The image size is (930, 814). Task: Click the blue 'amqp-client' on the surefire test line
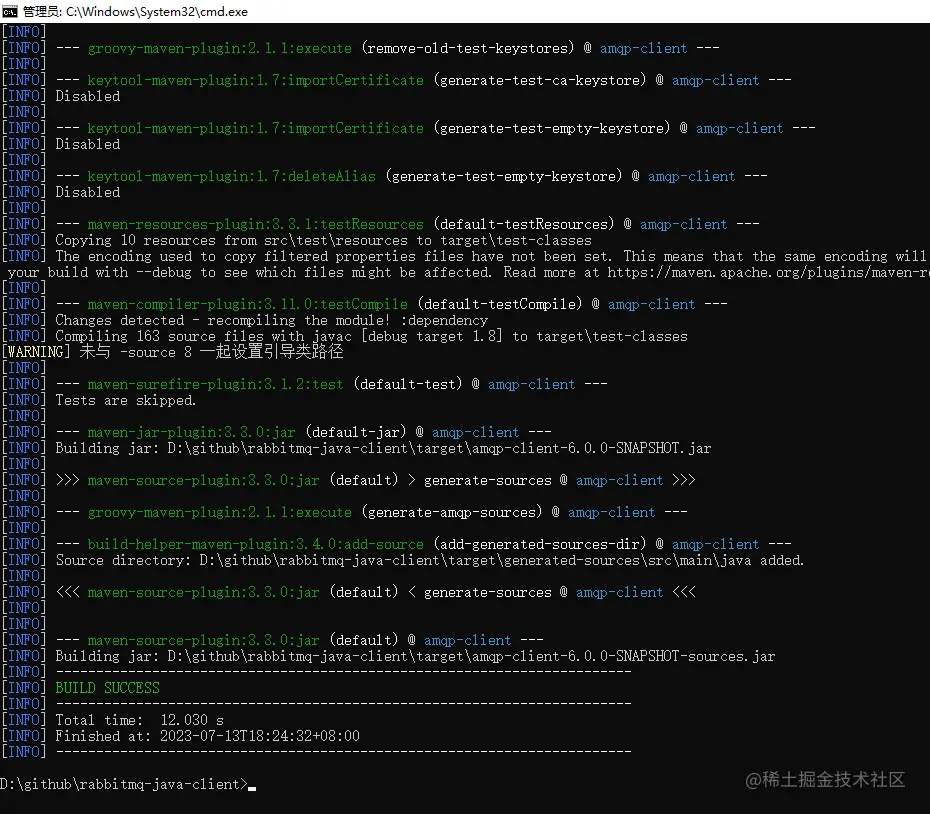click(x=531, y=384)
